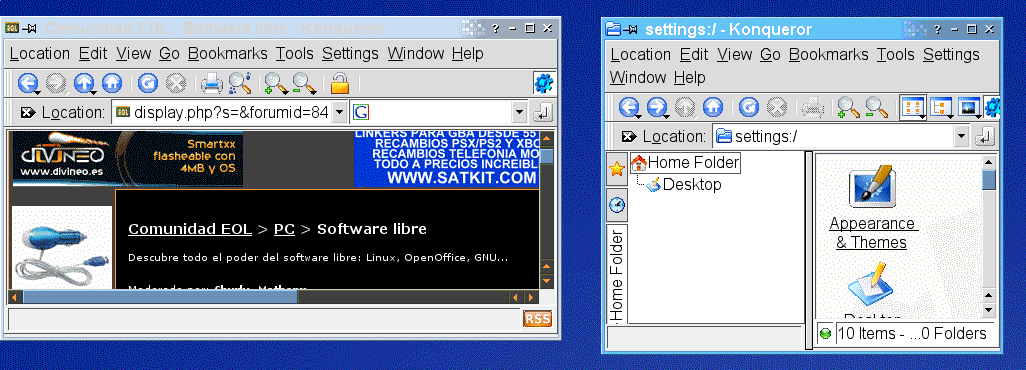Viewport: 1026px width, 370px height.
Task: Select Home Folder tree item
Action: click(x=685, y=162)
